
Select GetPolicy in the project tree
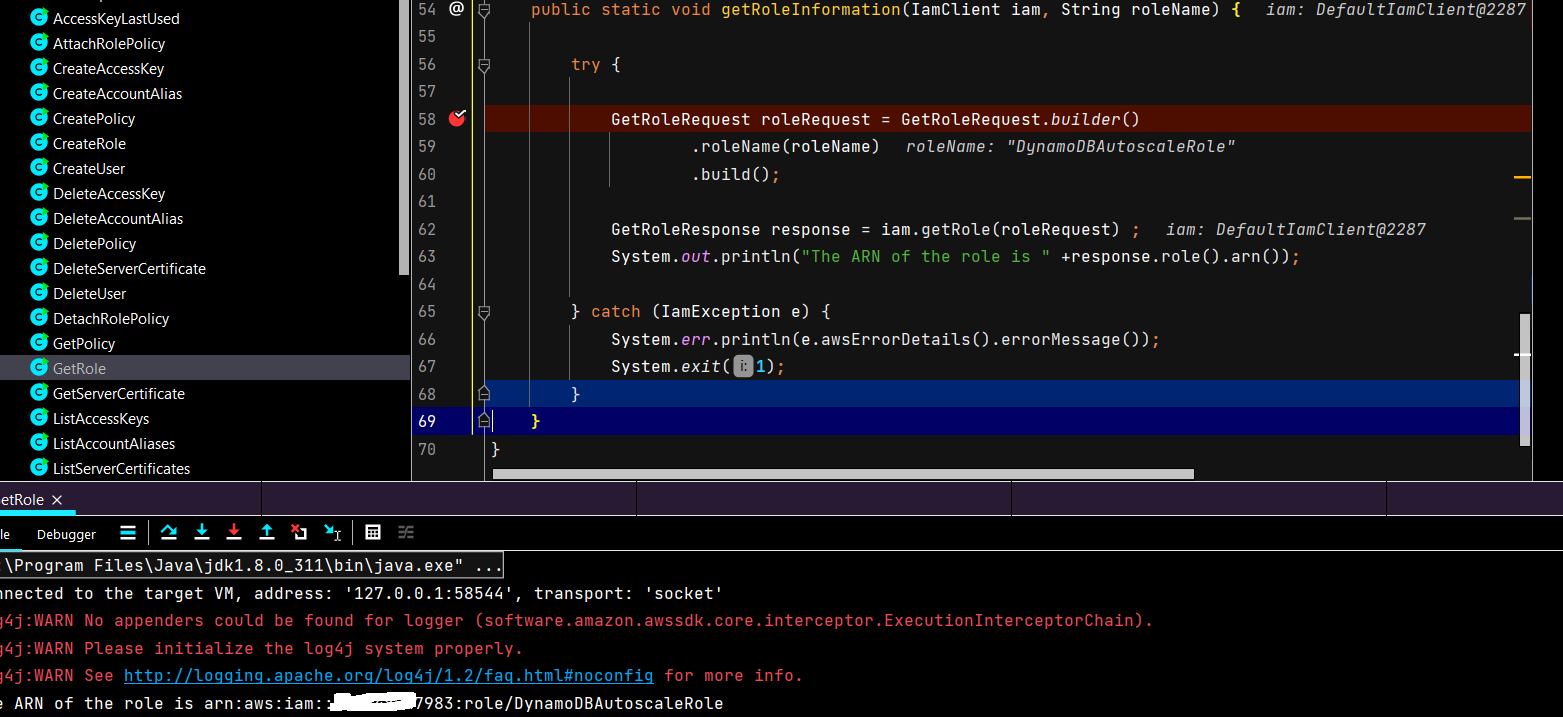(x=84, y=343)
